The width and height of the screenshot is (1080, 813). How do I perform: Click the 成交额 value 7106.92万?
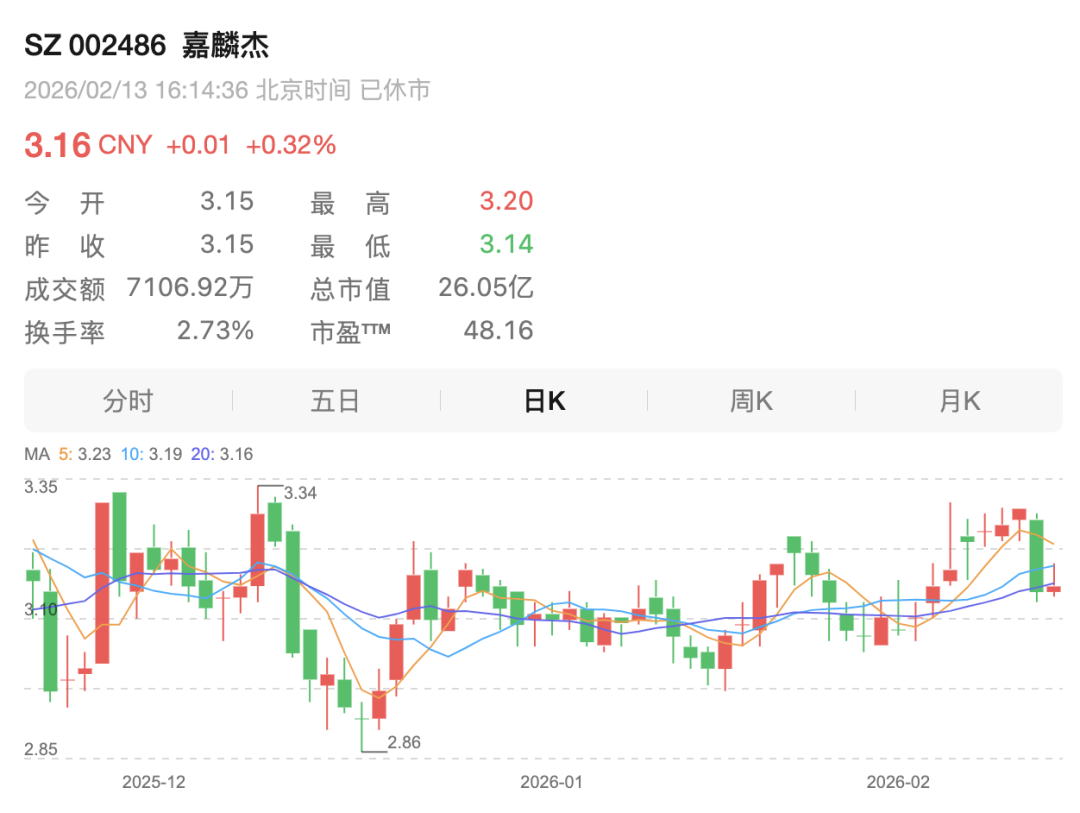190,287
